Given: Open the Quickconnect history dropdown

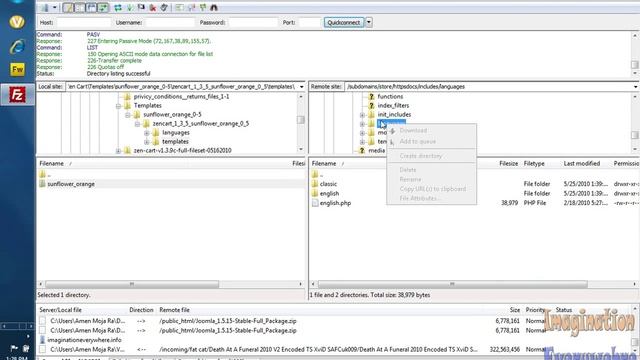Looking at the screenshot, I should pyautogui.click(x=369, y=22).
